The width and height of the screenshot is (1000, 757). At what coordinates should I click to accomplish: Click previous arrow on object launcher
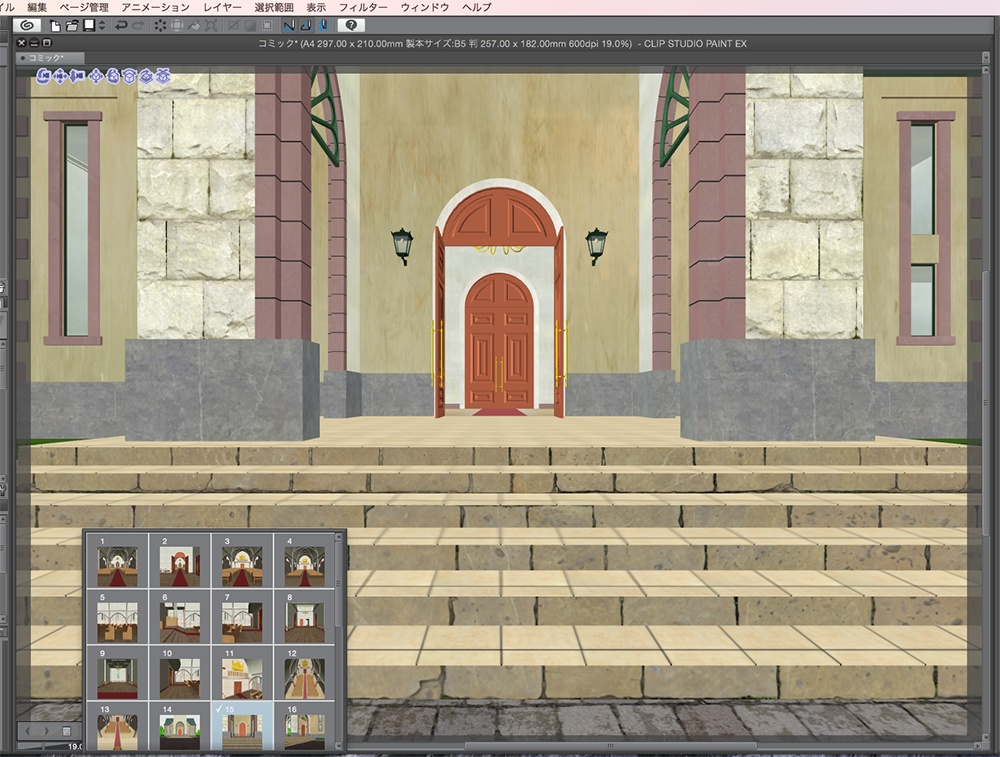pyautogui.click(x=28, y=731)
